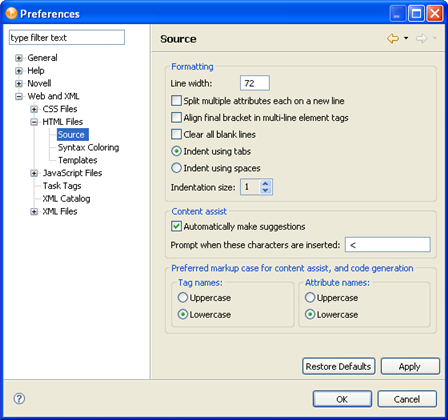448x420 pixels.
Task: Click the Restore Defaults button
Action: tap(339, 366)
